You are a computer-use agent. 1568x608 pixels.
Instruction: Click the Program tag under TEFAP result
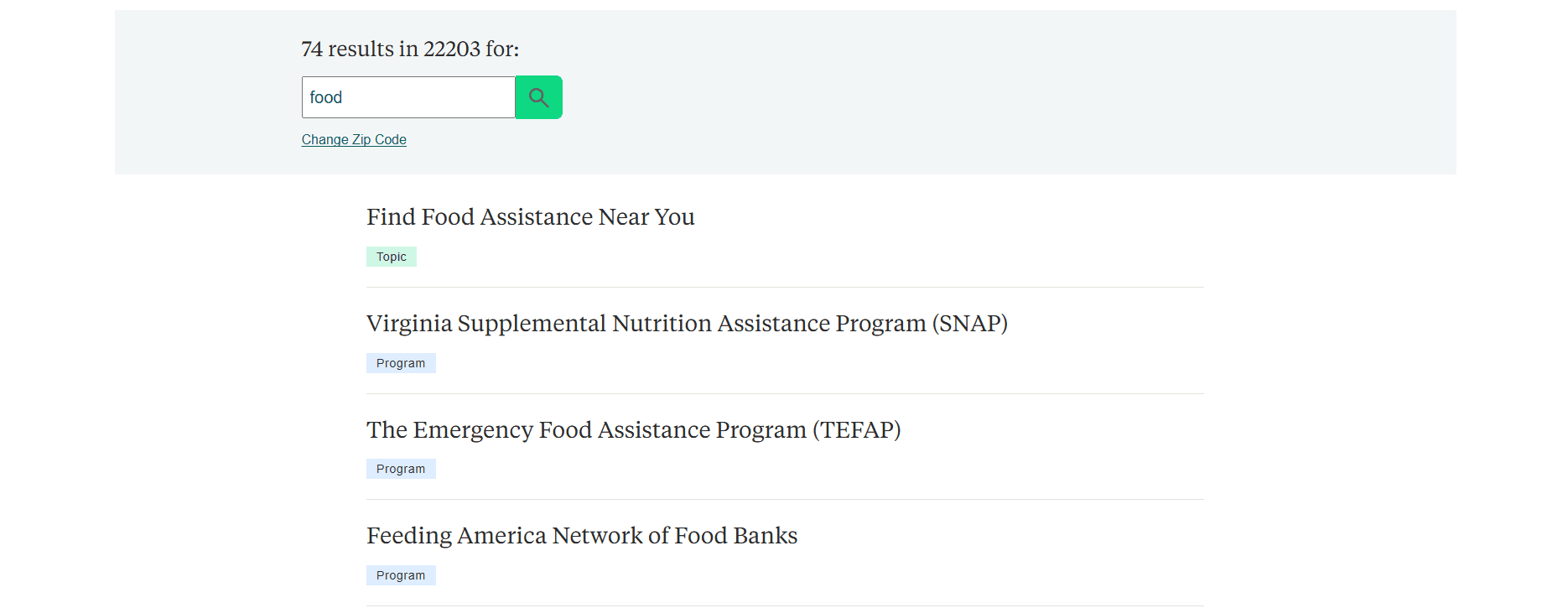pos(401,469)
